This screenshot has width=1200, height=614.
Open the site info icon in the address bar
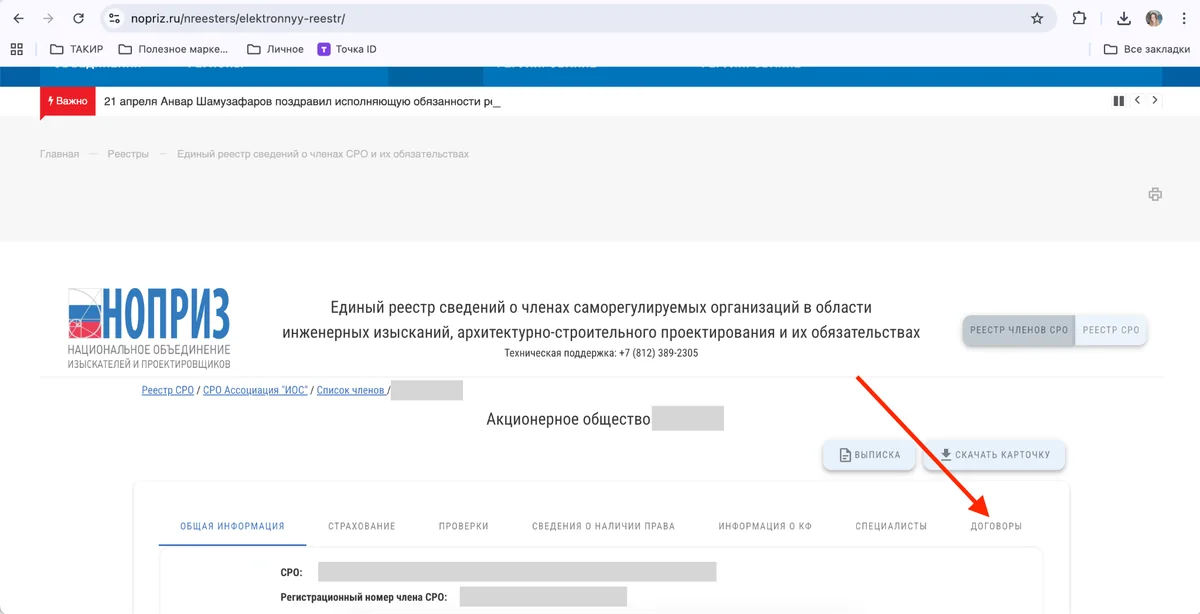(x=113, y=18)
